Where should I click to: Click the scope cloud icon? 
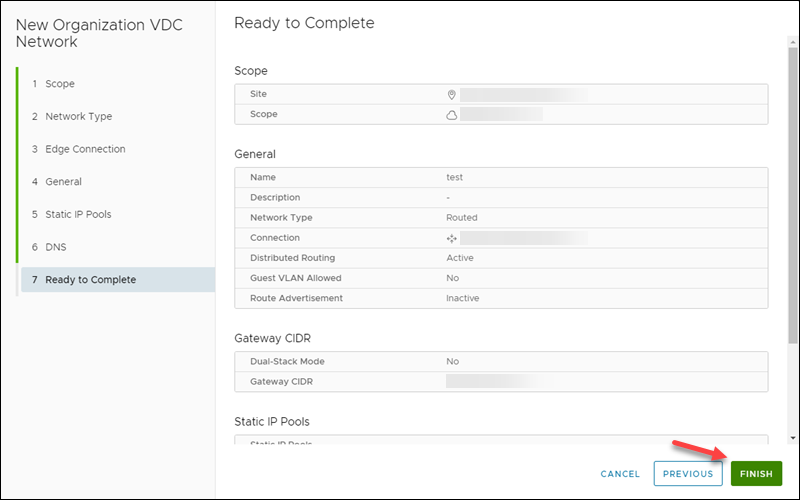452,115
